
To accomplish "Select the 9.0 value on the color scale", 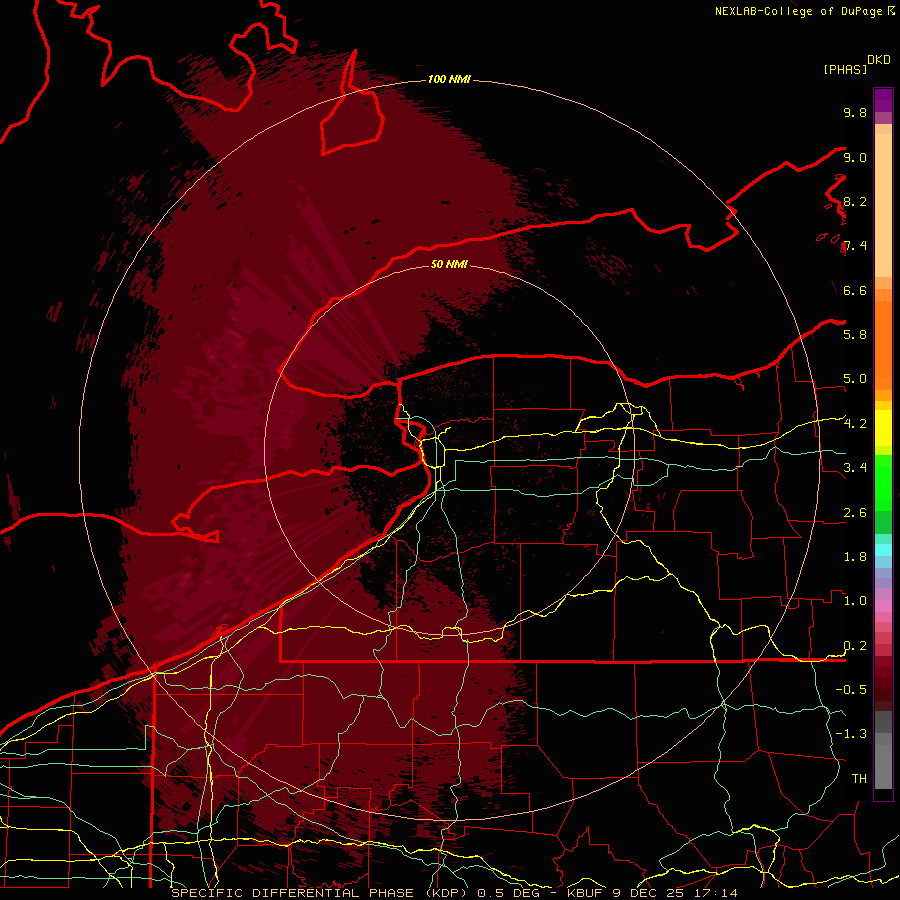I will coord(855,157).
